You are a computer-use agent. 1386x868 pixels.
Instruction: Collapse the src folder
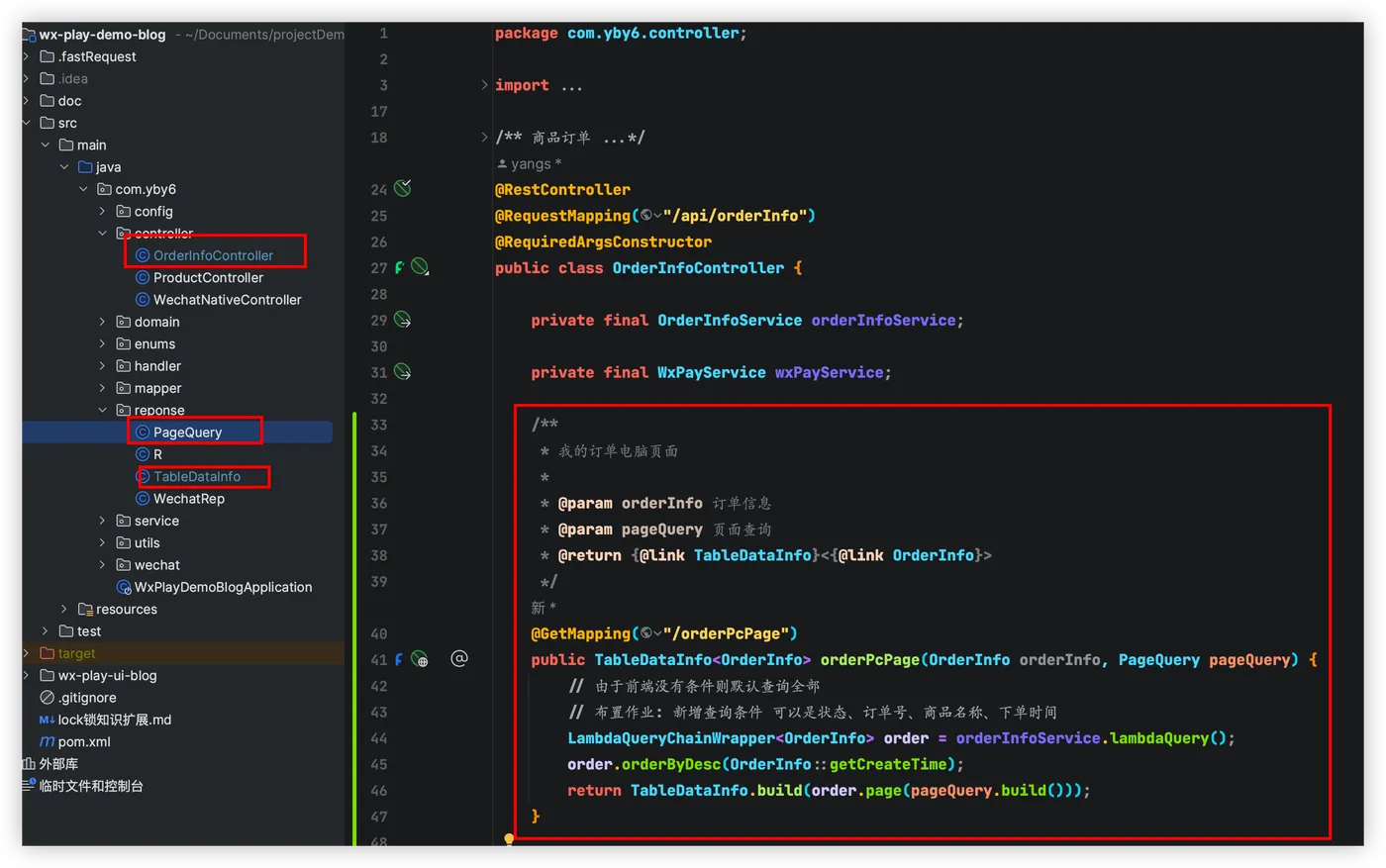[x=27, y=123]
